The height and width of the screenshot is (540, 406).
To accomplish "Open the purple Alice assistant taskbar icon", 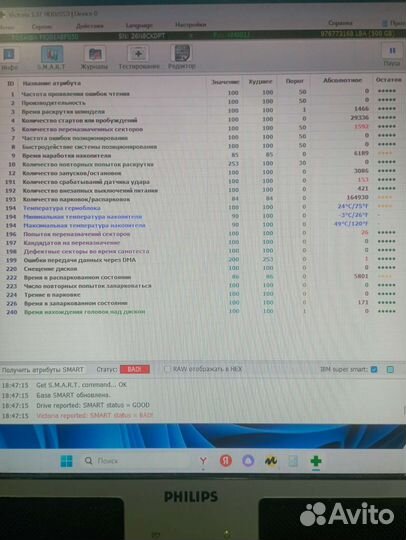I will tap(248, 460).
